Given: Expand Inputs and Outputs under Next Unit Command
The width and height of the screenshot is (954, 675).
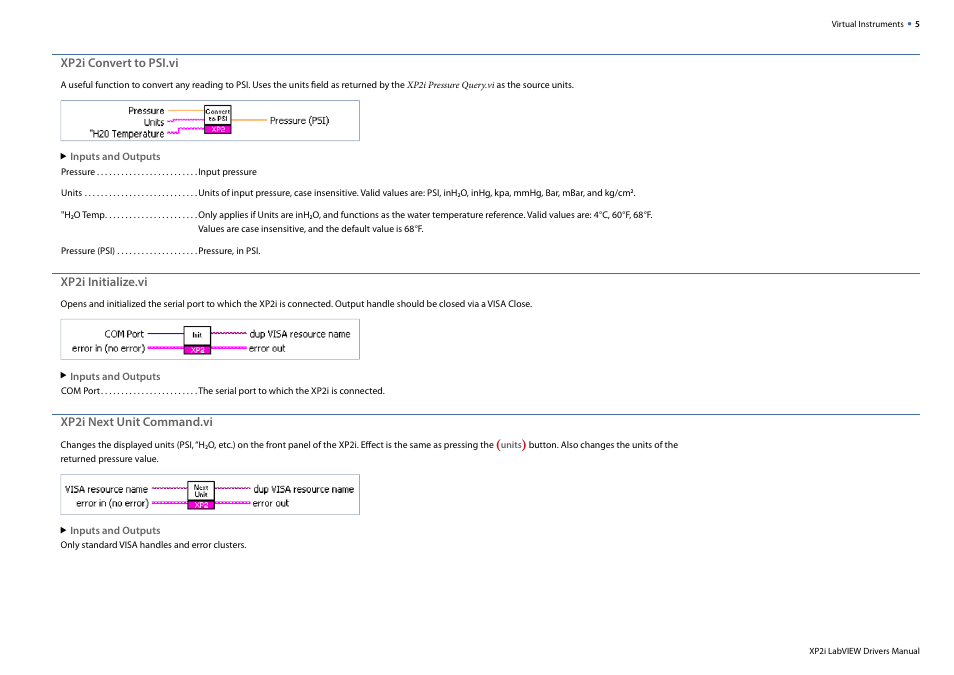Looking at the screenshot, I should pyautogui.click(x=110, y=530).
